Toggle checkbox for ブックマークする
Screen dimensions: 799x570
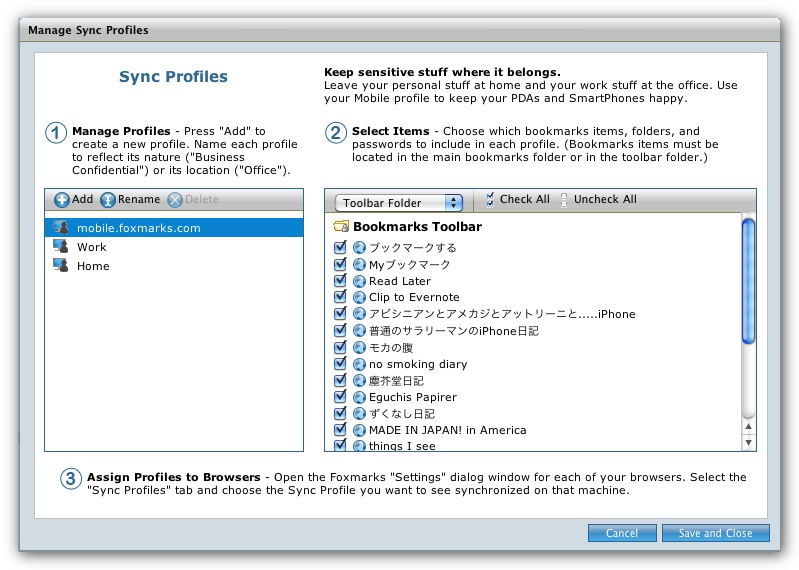(340, 247)
